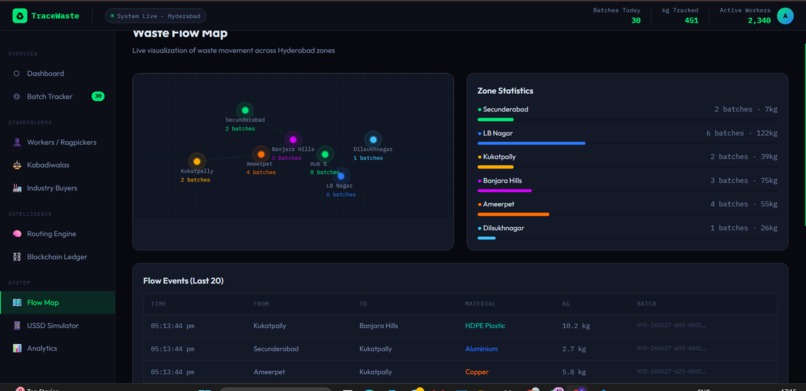Click the Aluminium material cell

click(481, 349)
